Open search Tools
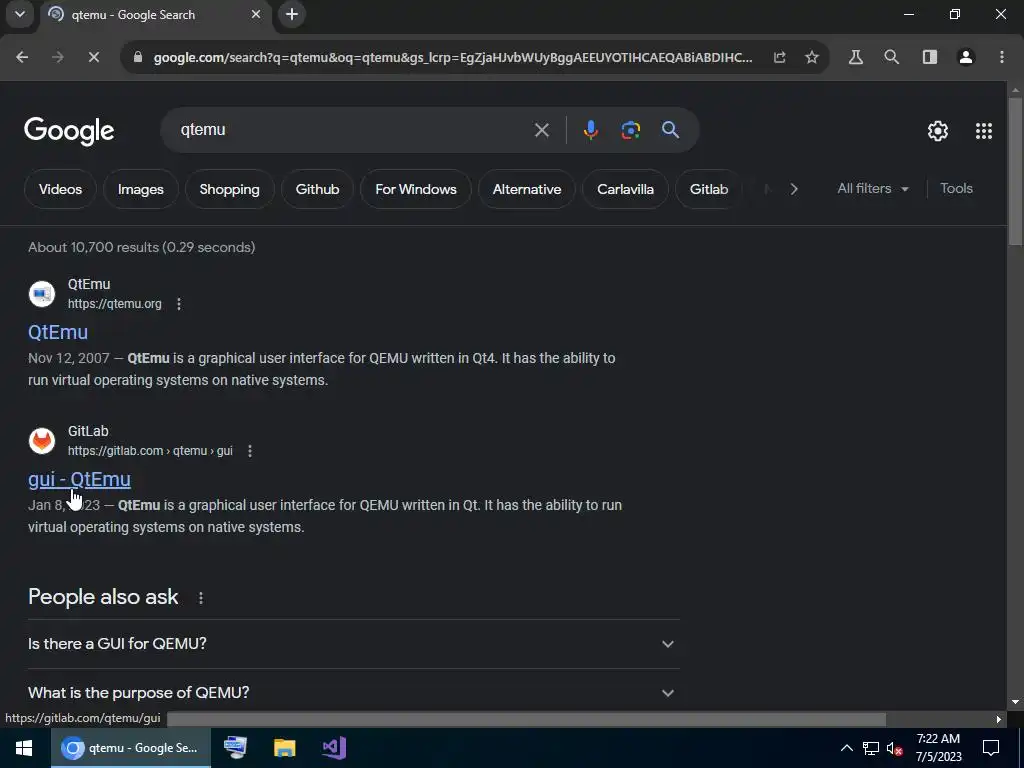This screenshot has width=1024, height=768. click(x=956, y=189)
